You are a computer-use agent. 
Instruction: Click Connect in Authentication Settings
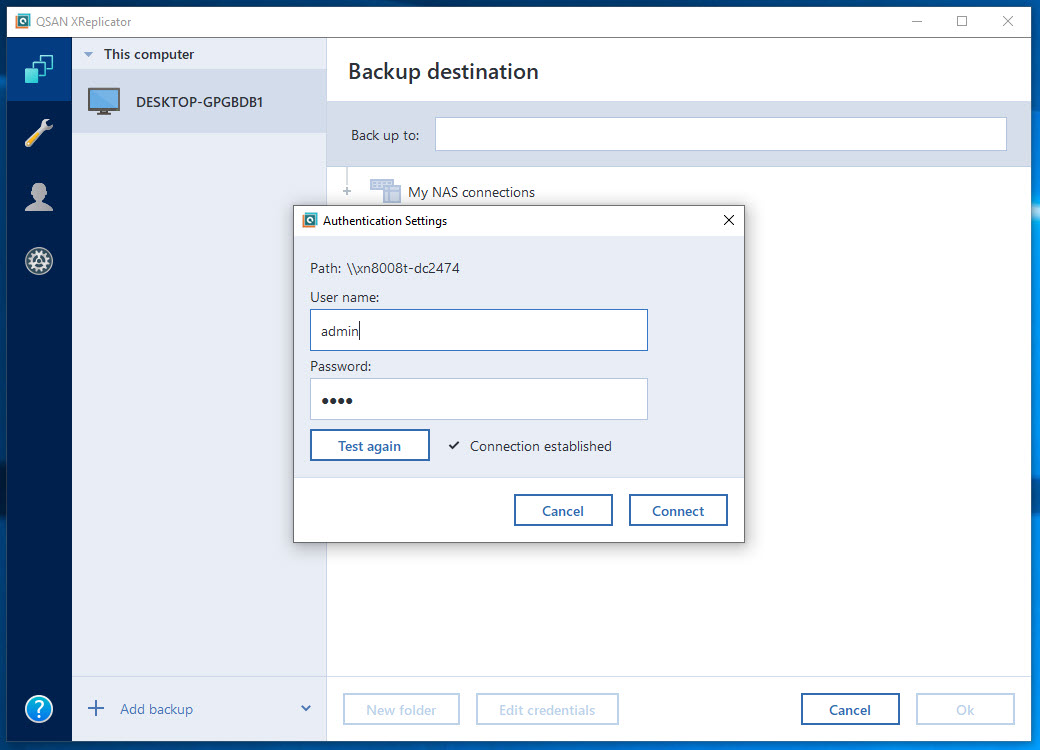click(x=678, y=511)
